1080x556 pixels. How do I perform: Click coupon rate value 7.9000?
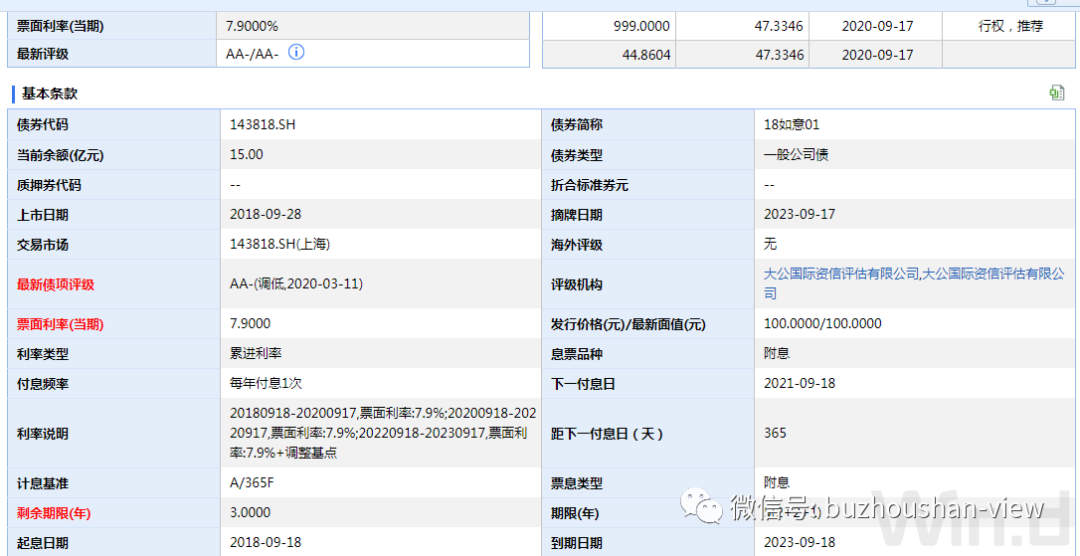pyautogui.click(x=250, y=323)
